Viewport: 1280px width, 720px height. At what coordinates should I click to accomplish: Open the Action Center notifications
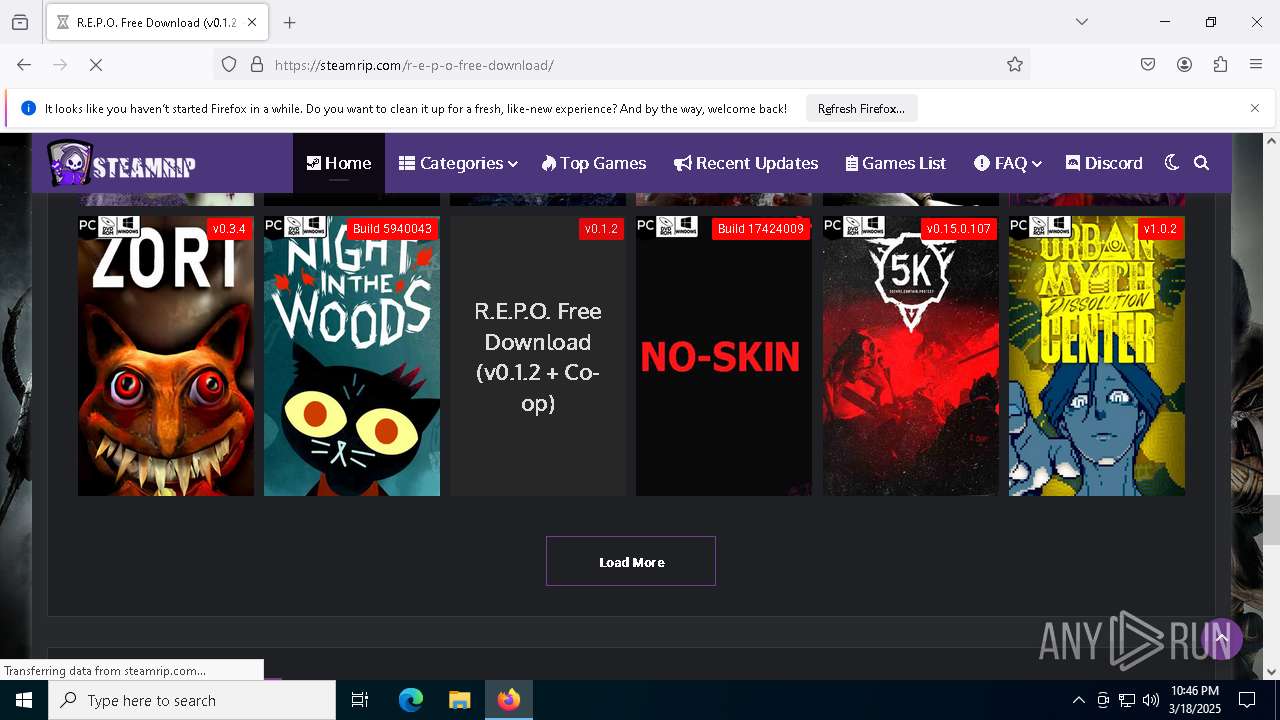click(x=1247, y=700)
